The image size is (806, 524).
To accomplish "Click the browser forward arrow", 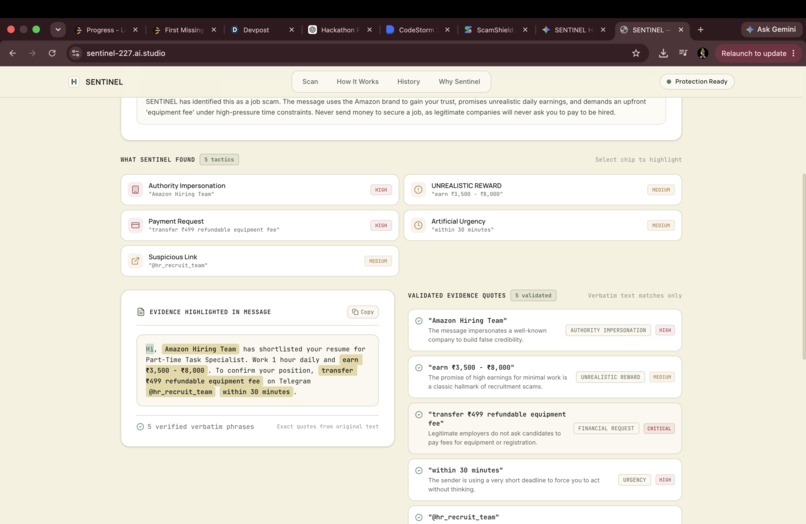I will pos(32,53).
